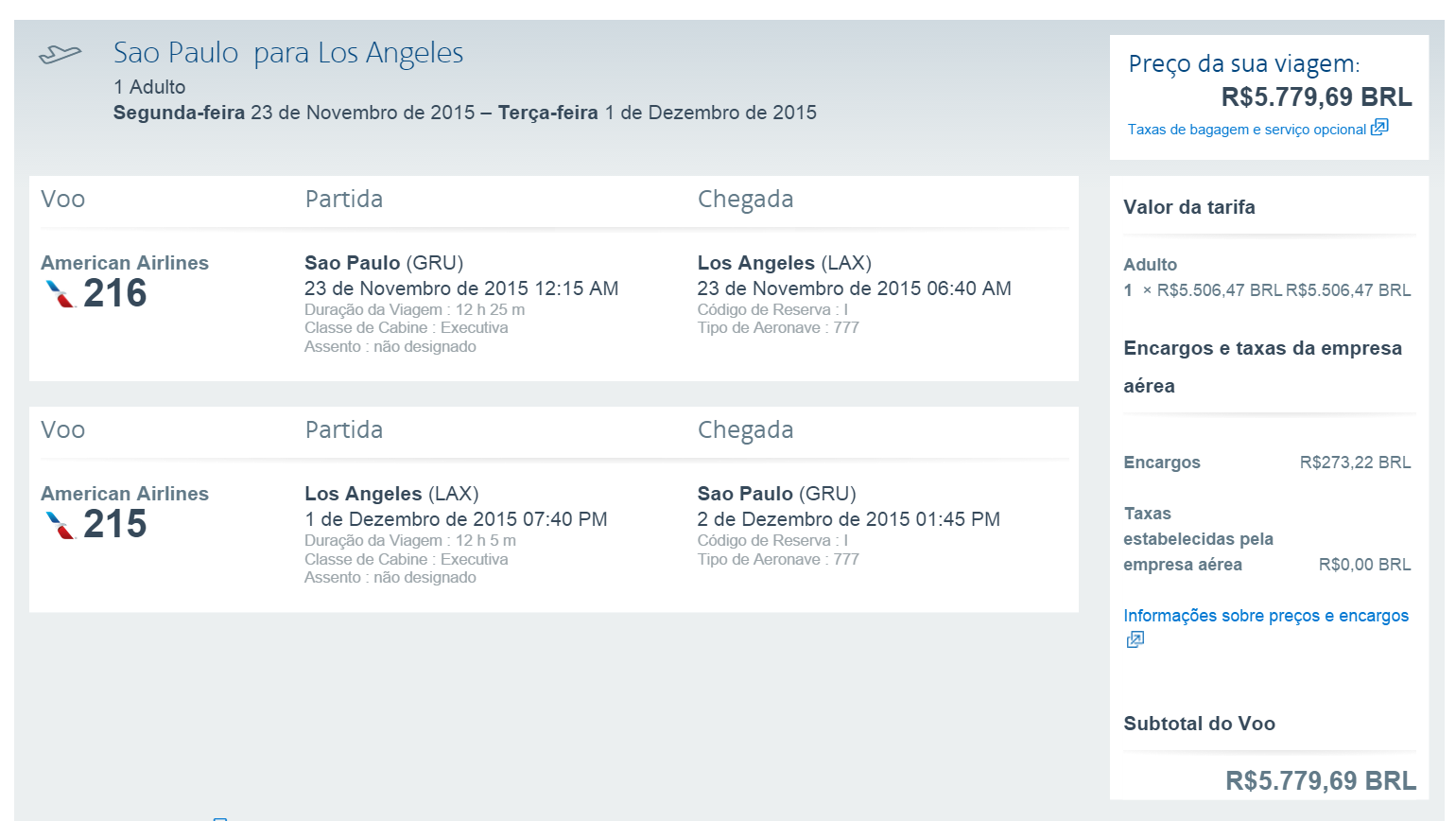
Task: Click flight number 215
Action: point(115,525)
